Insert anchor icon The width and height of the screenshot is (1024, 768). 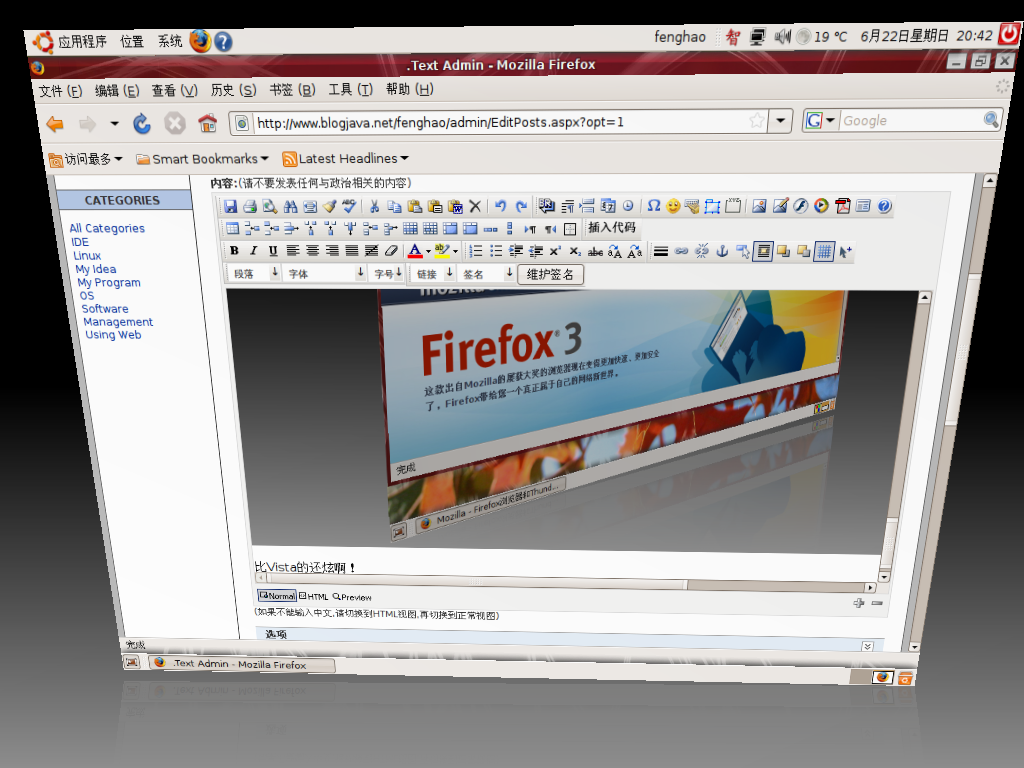(x=722, y=251)
